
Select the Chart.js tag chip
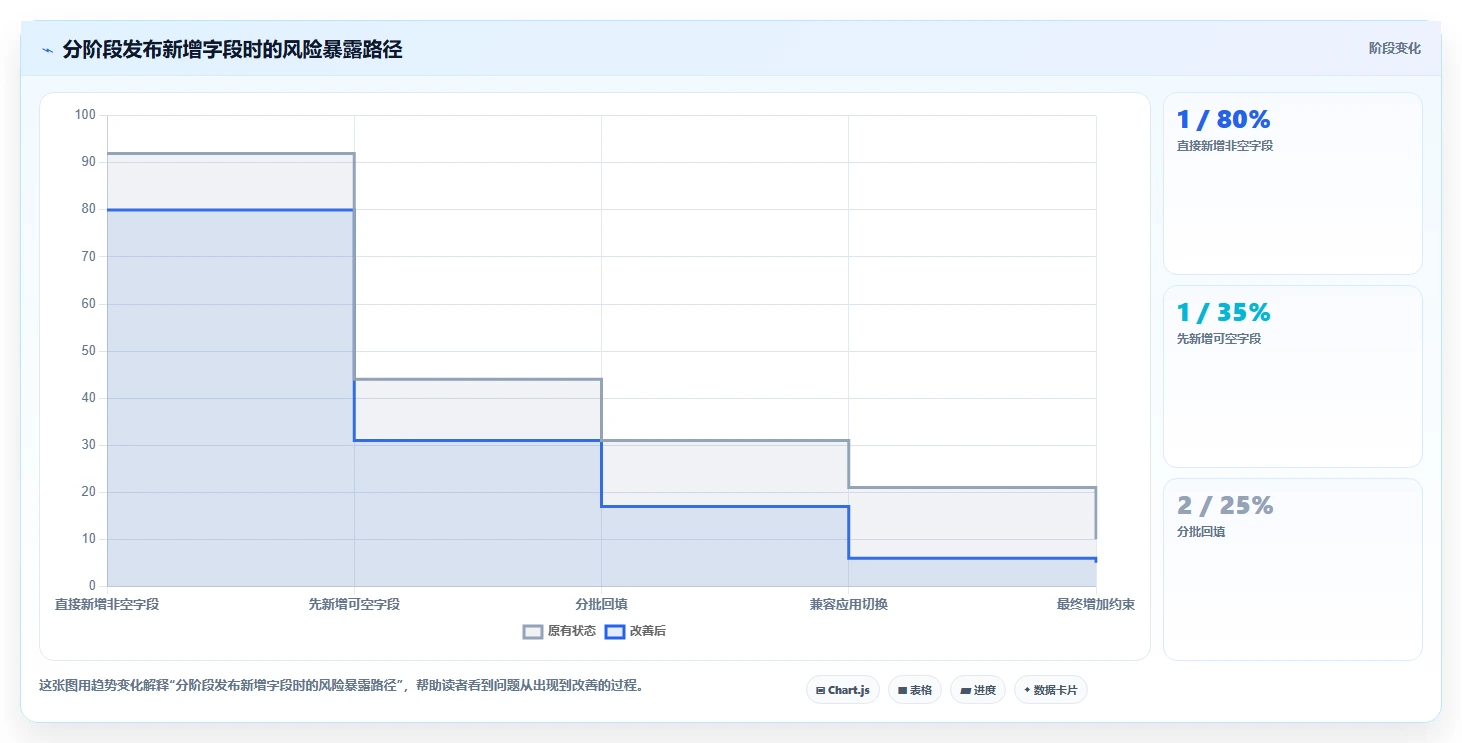pos(843,690)
